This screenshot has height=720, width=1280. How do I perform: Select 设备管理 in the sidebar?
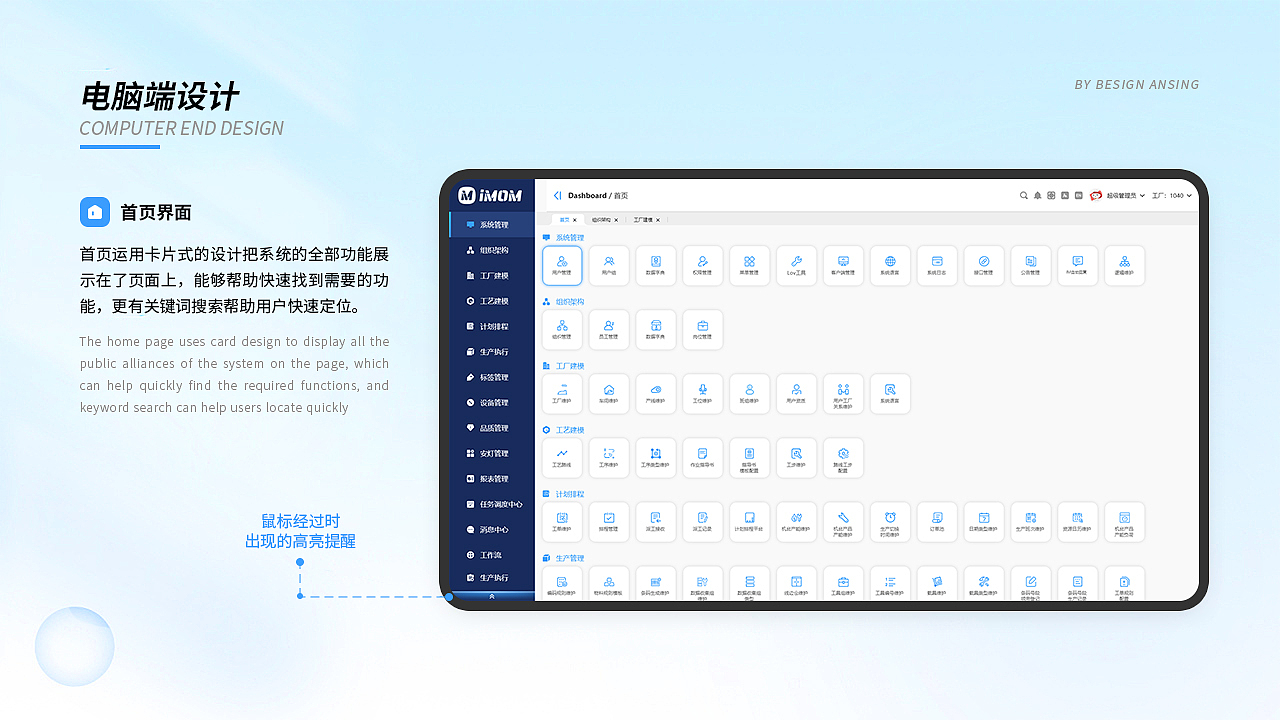(x=492, y=403)
